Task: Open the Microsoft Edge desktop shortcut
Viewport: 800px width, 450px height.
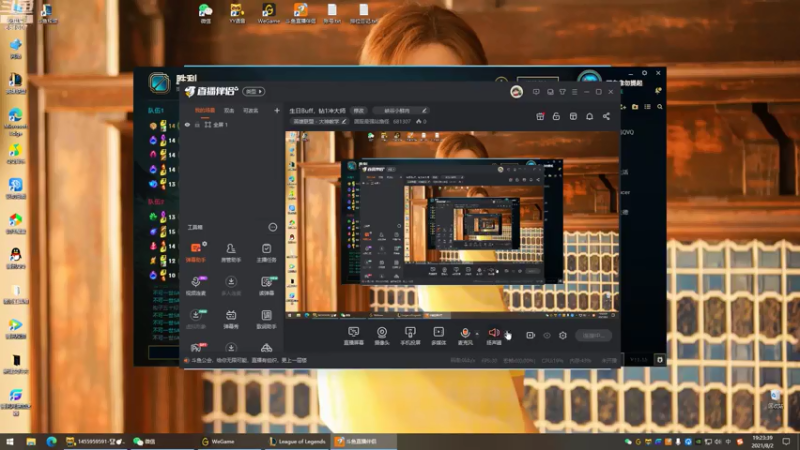Action: (x=15, y=121)
